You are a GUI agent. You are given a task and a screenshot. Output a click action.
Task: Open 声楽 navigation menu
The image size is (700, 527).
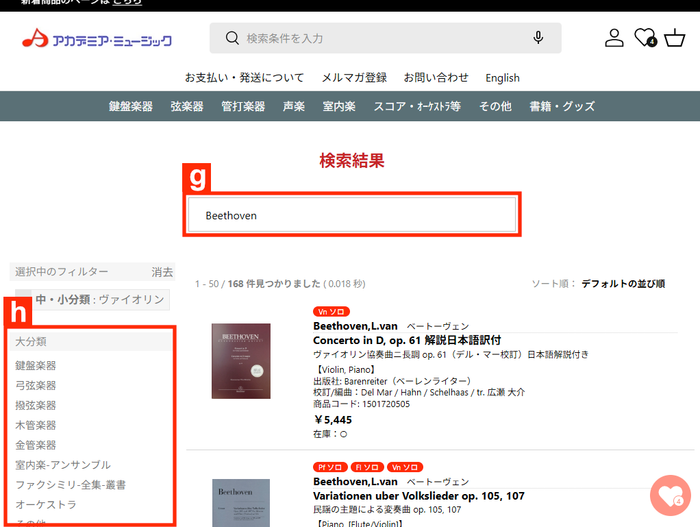[294, 106]
